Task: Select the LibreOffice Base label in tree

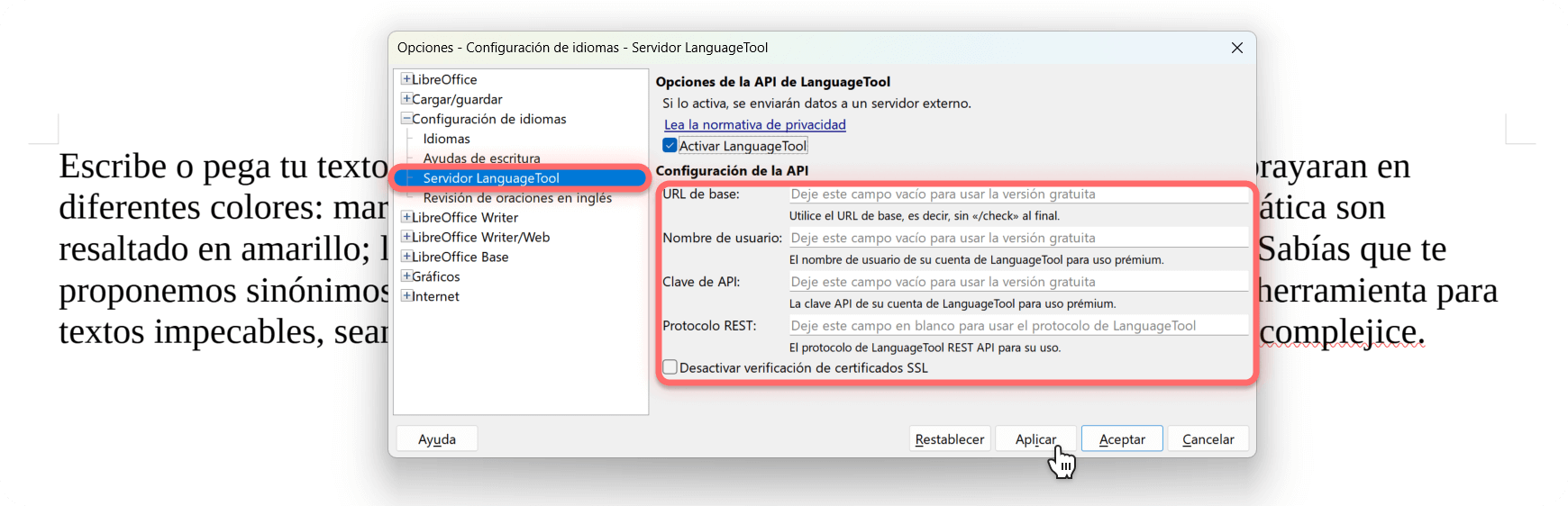Action: [x=460, y=257]
